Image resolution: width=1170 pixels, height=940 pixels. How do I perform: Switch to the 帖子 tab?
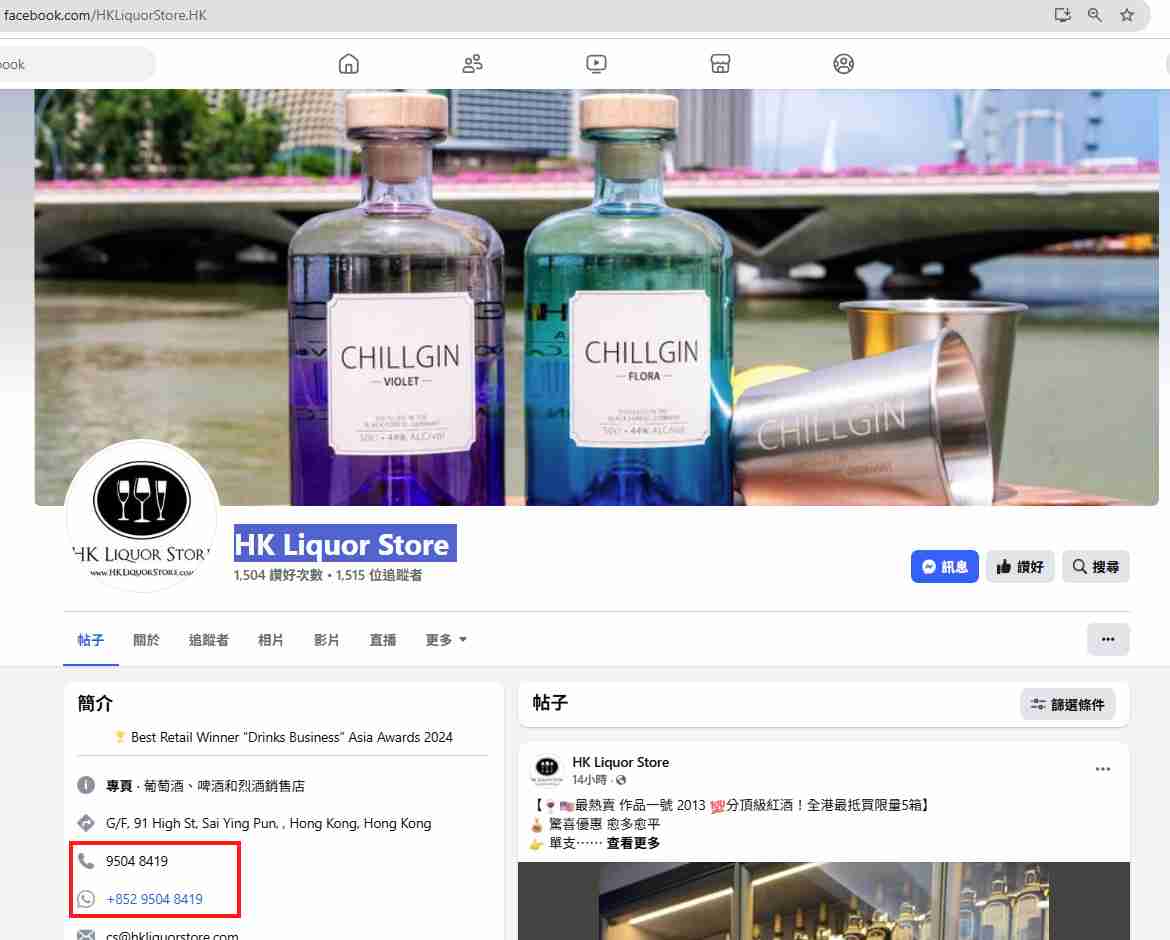[90, 640]
